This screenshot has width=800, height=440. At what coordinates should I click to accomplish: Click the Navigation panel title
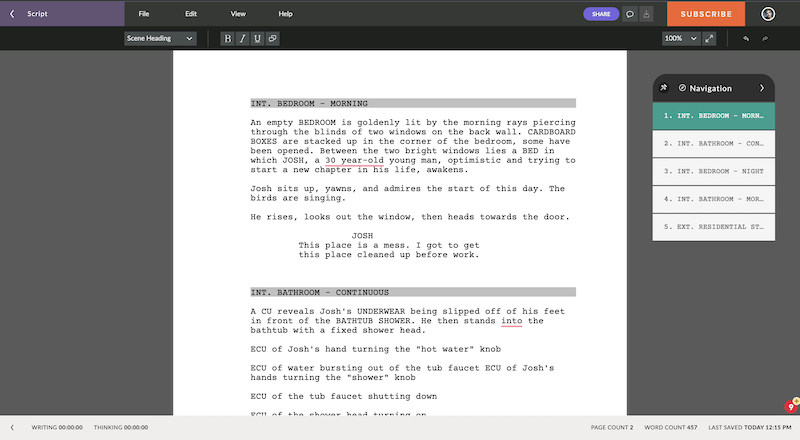tap(710, 88)
